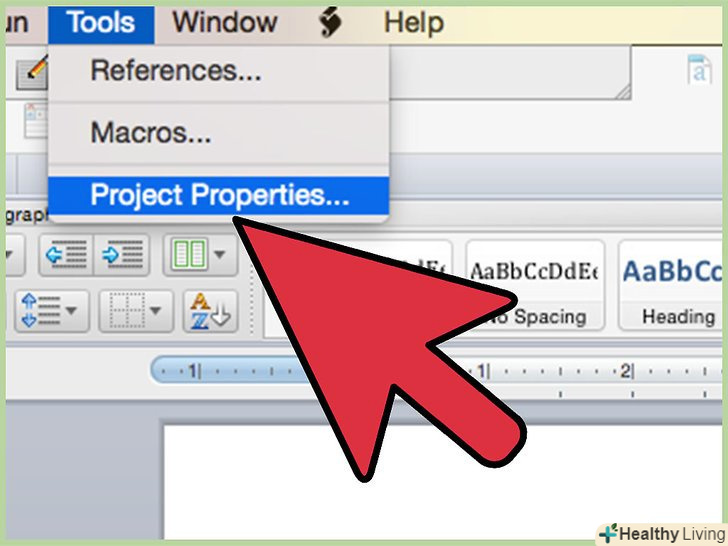Expand the borders dropdown arrow
Viewport: 728px width, 546px height.
(x=156, y=310)
